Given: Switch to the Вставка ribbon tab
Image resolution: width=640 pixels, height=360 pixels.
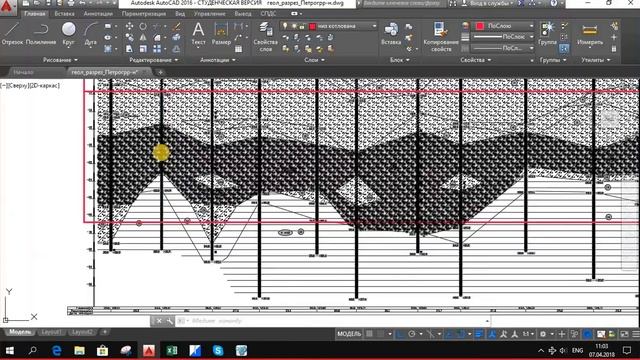Looking at the screenshot, I should tap(64, 13).
